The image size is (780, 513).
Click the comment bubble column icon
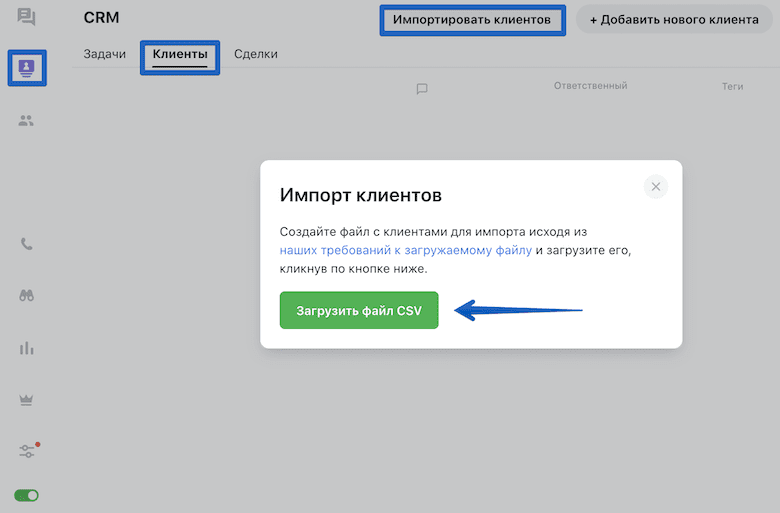(422, 89)
